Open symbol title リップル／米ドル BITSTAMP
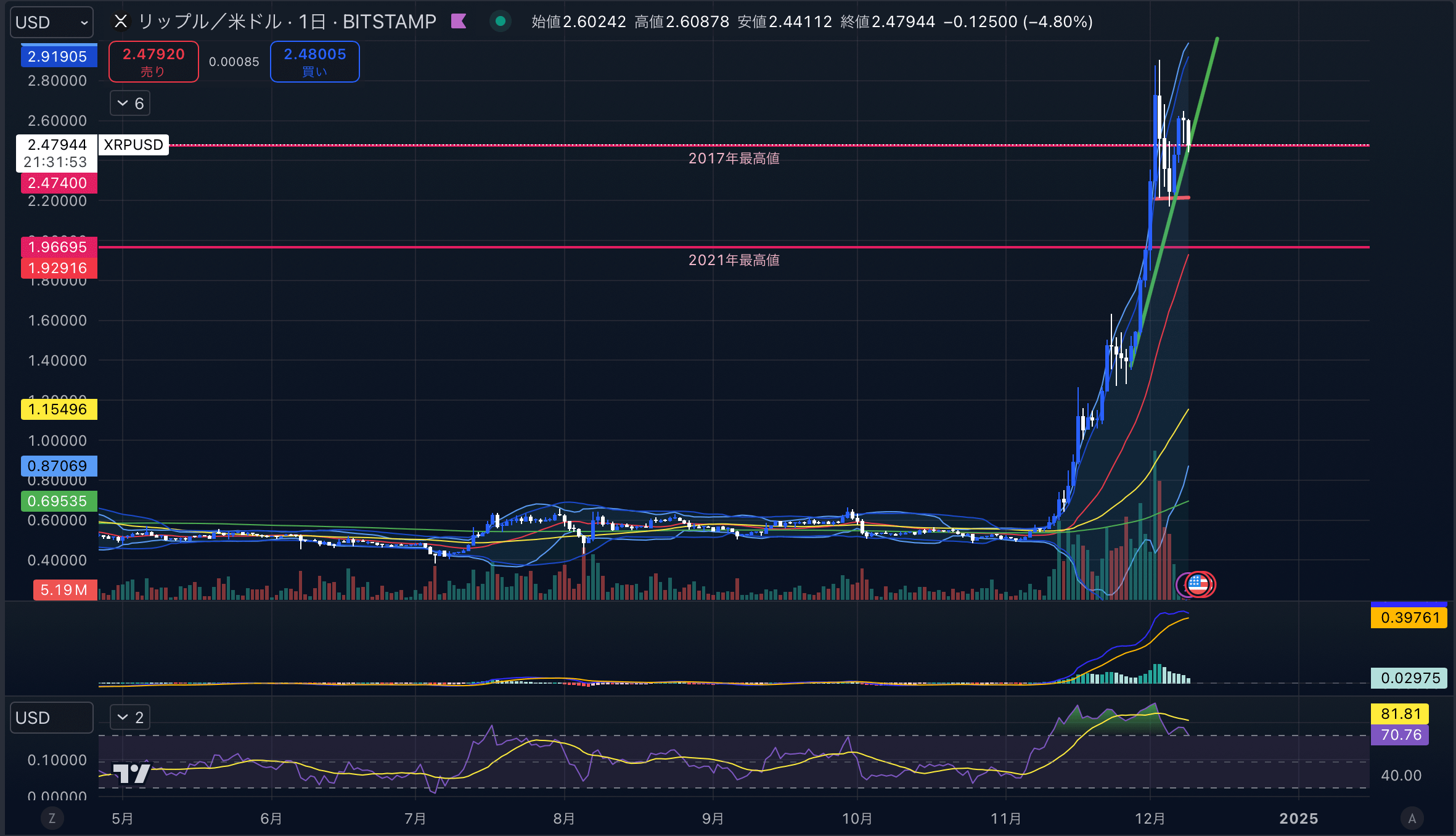This screenshot has height=836, width=1456. (x=287, y=22)
